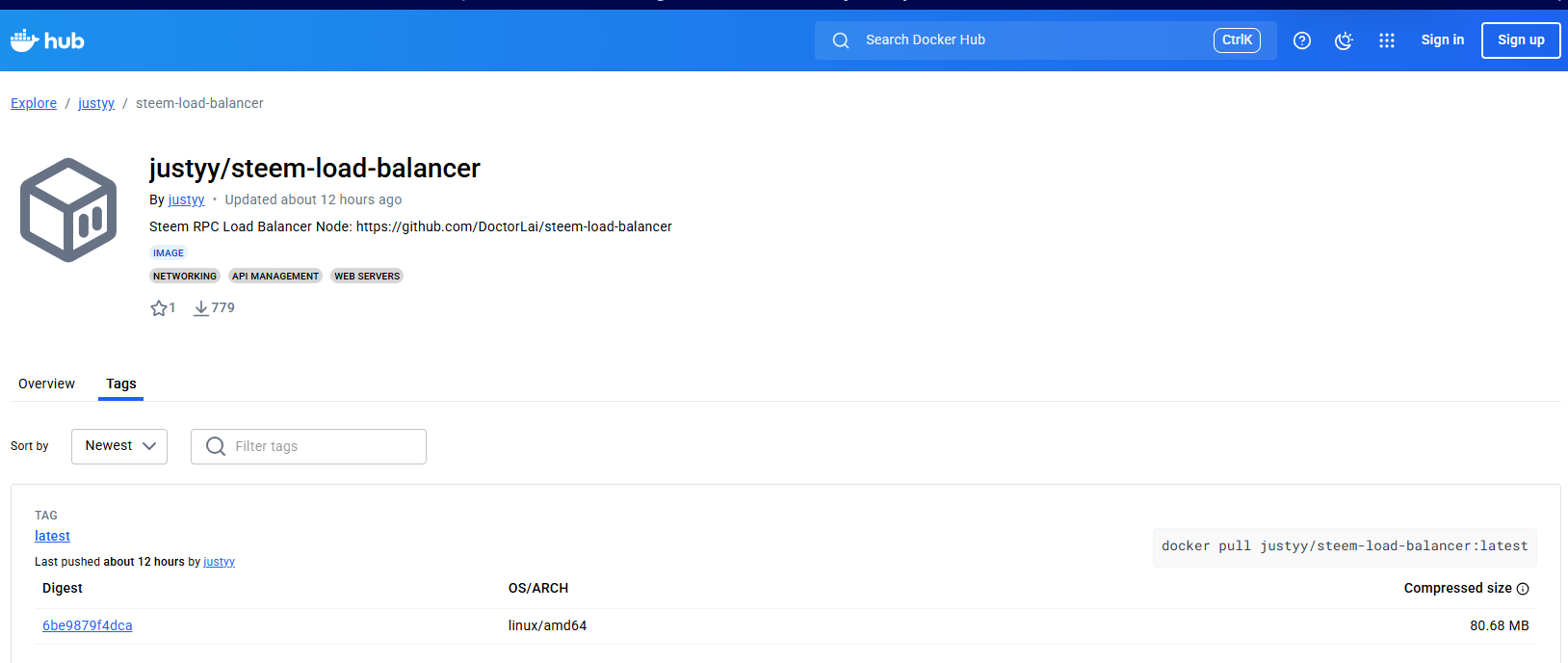
Task: Click the steem-load-balancer breadcrumb text
Action: (x=199, y=103)
